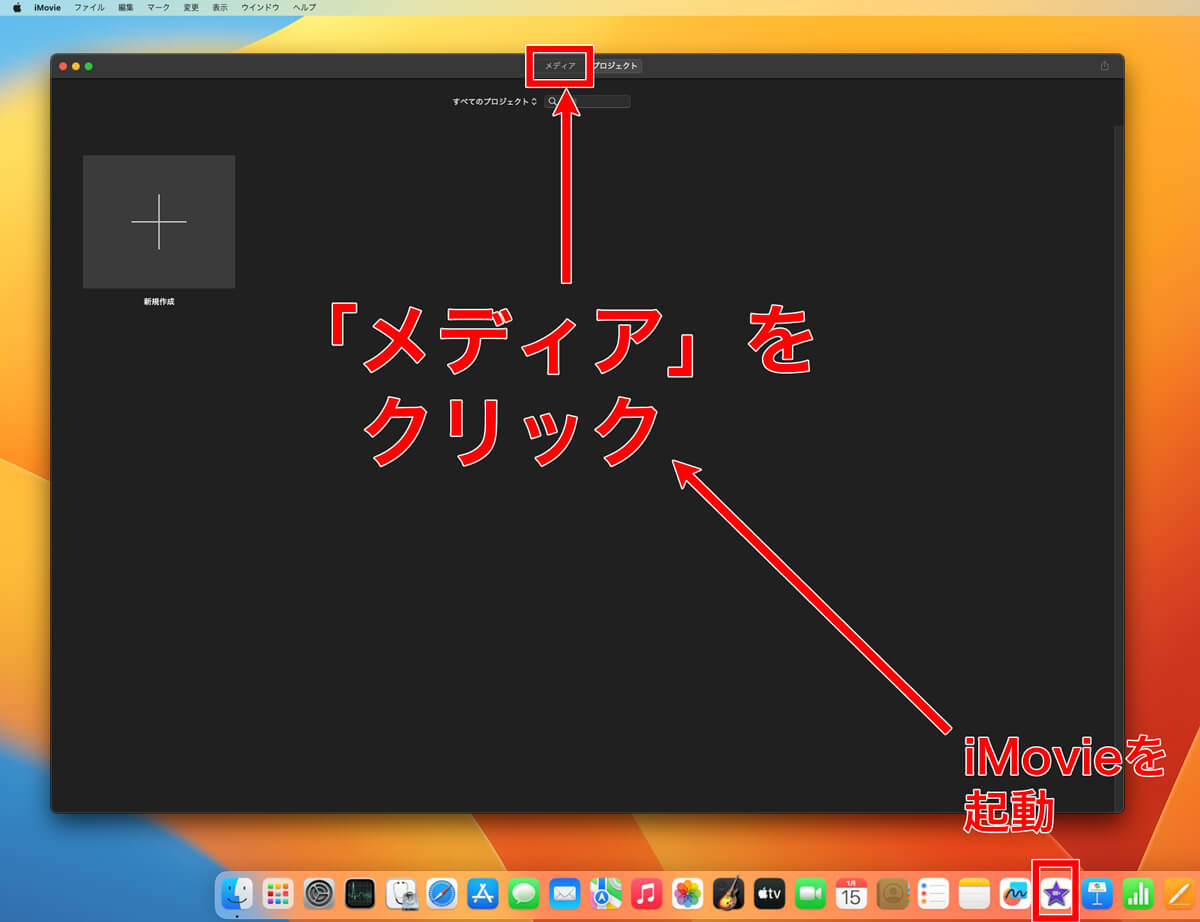Screen dimensions: 1200x922
Task: Launch Keynote from the Dock
Action: tap(1098, 892)
